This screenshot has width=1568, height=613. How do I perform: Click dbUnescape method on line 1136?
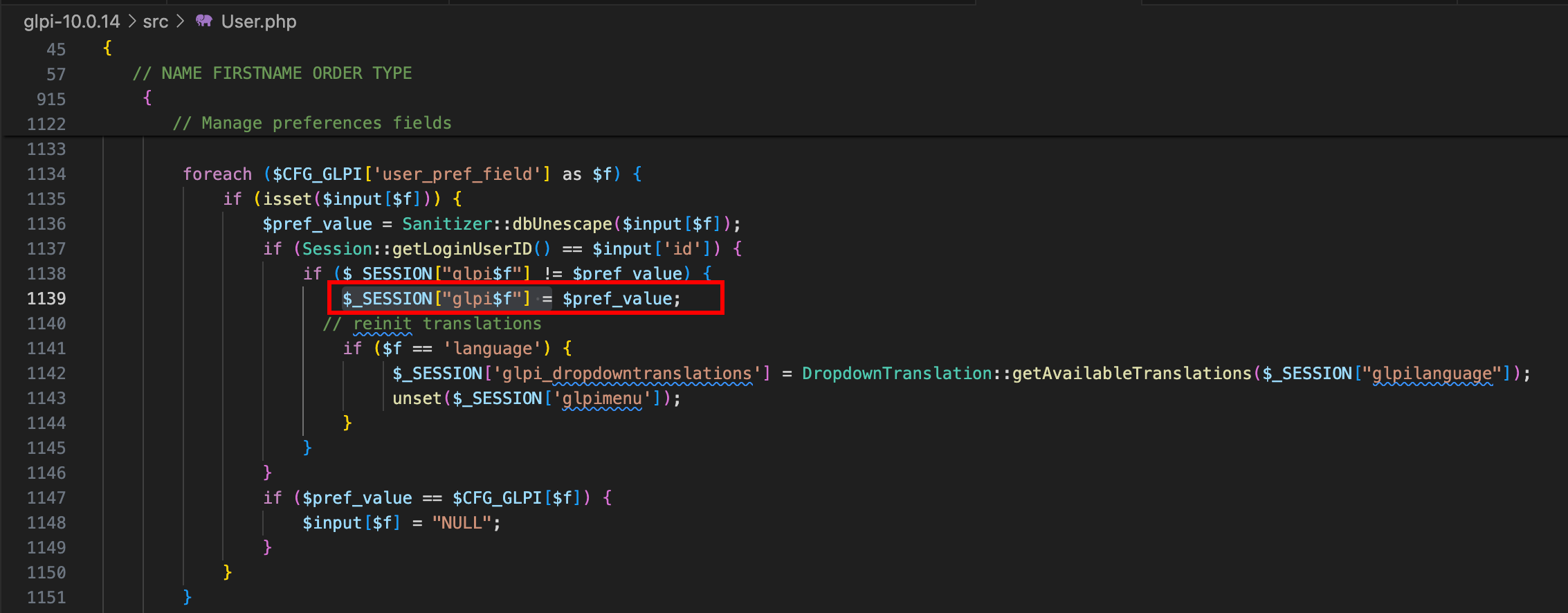click(x=562, y=223)
